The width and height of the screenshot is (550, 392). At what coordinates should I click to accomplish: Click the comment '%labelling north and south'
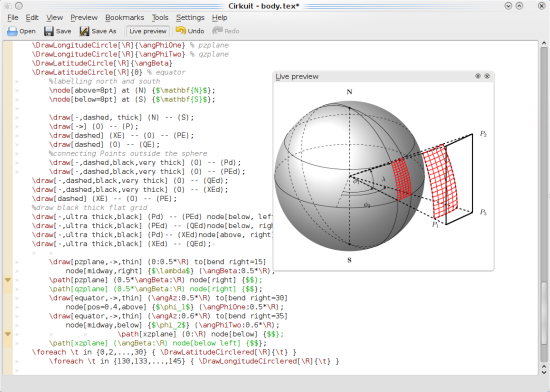[x=105, y=81]
